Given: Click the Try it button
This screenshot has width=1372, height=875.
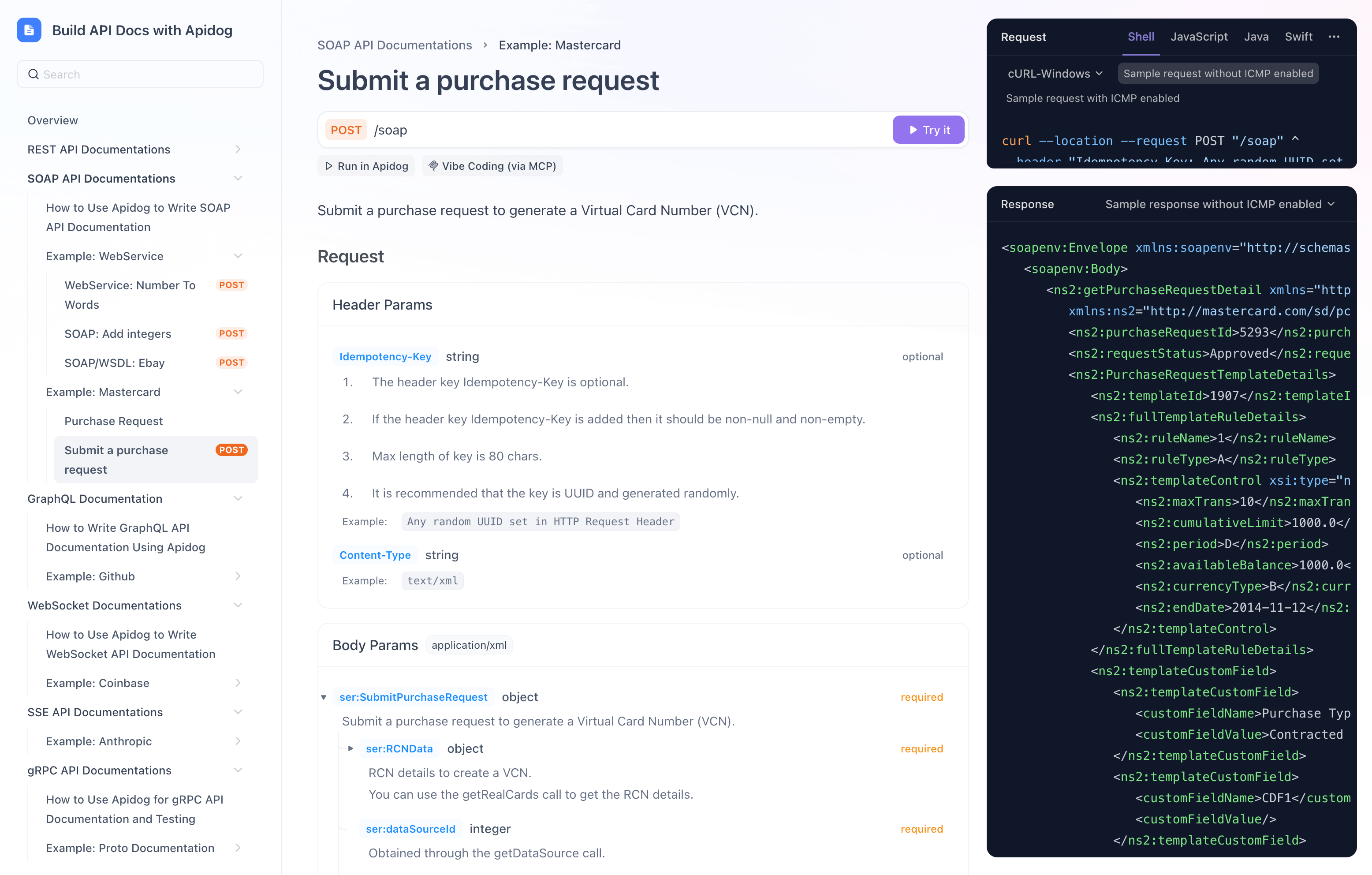Looking at the screenshot, I should click(x=928, y=130).
